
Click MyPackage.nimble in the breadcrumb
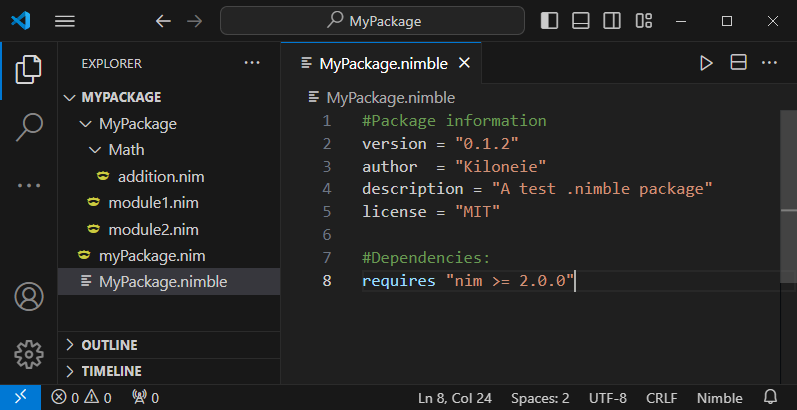390,98
